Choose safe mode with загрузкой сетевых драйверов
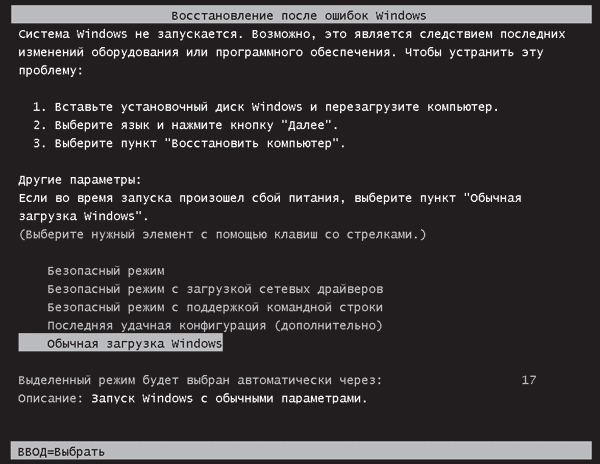The height and width of the screenshot is (464, 600). (214, 289)
